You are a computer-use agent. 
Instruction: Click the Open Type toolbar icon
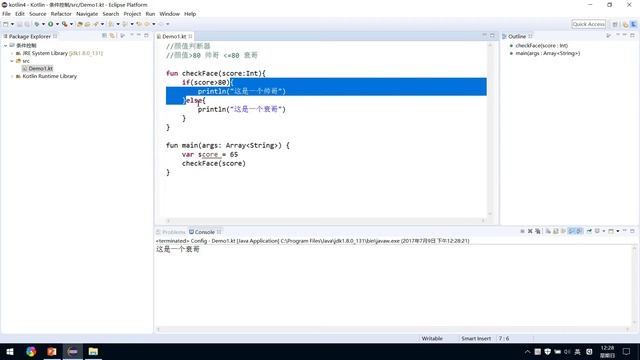(80, 24)
